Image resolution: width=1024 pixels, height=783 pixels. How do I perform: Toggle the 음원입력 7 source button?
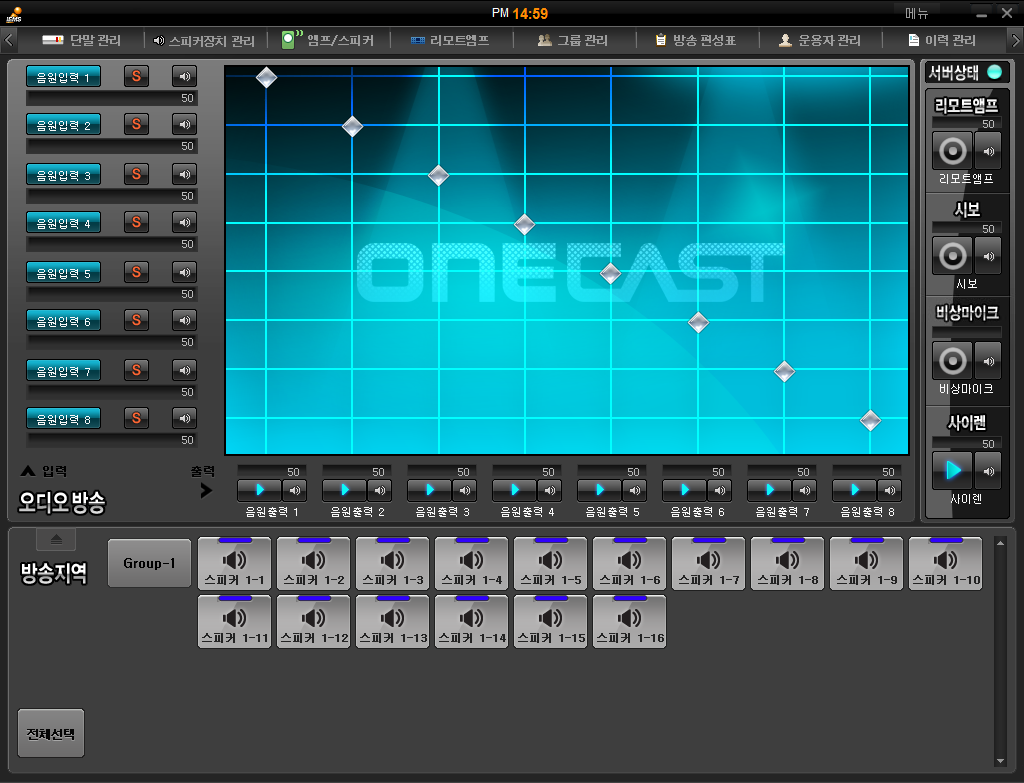click(x=63, y=371)
